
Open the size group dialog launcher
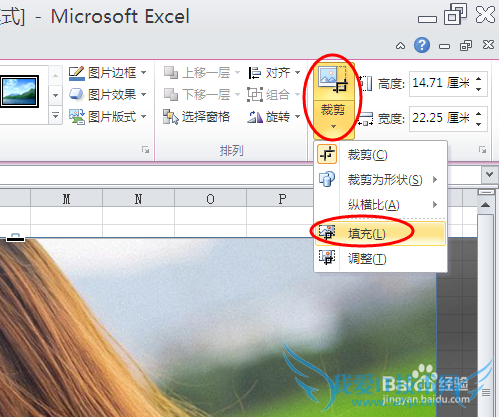pos(482,150)
